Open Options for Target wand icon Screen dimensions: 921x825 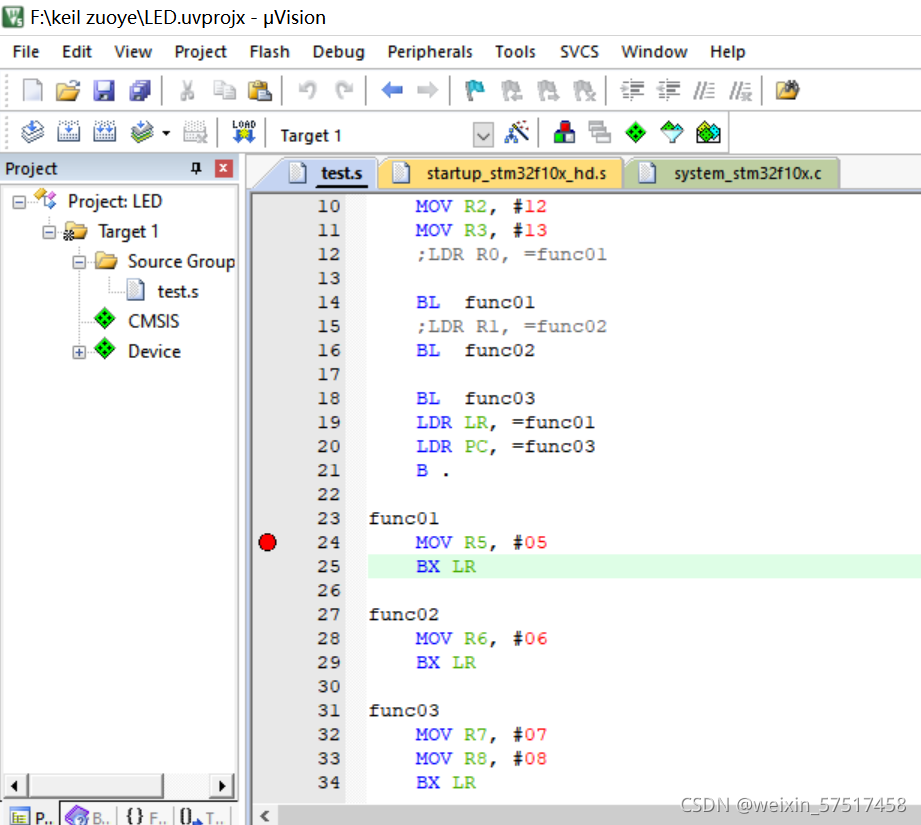pos(517,132)
